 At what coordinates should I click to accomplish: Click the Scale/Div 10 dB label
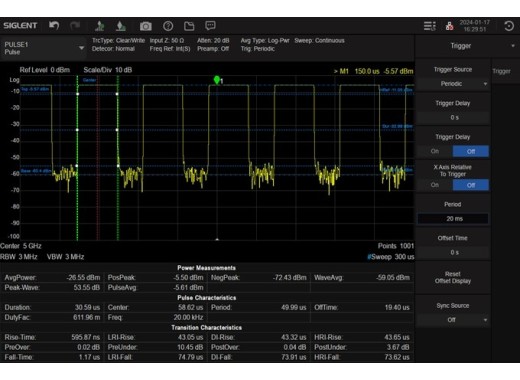(x=108, y=70)
